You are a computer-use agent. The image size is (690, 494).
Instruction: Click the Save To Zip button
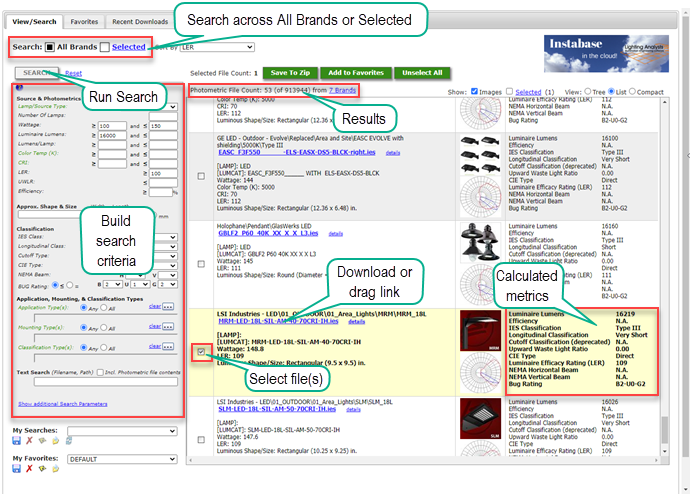(x=290, y=73)
